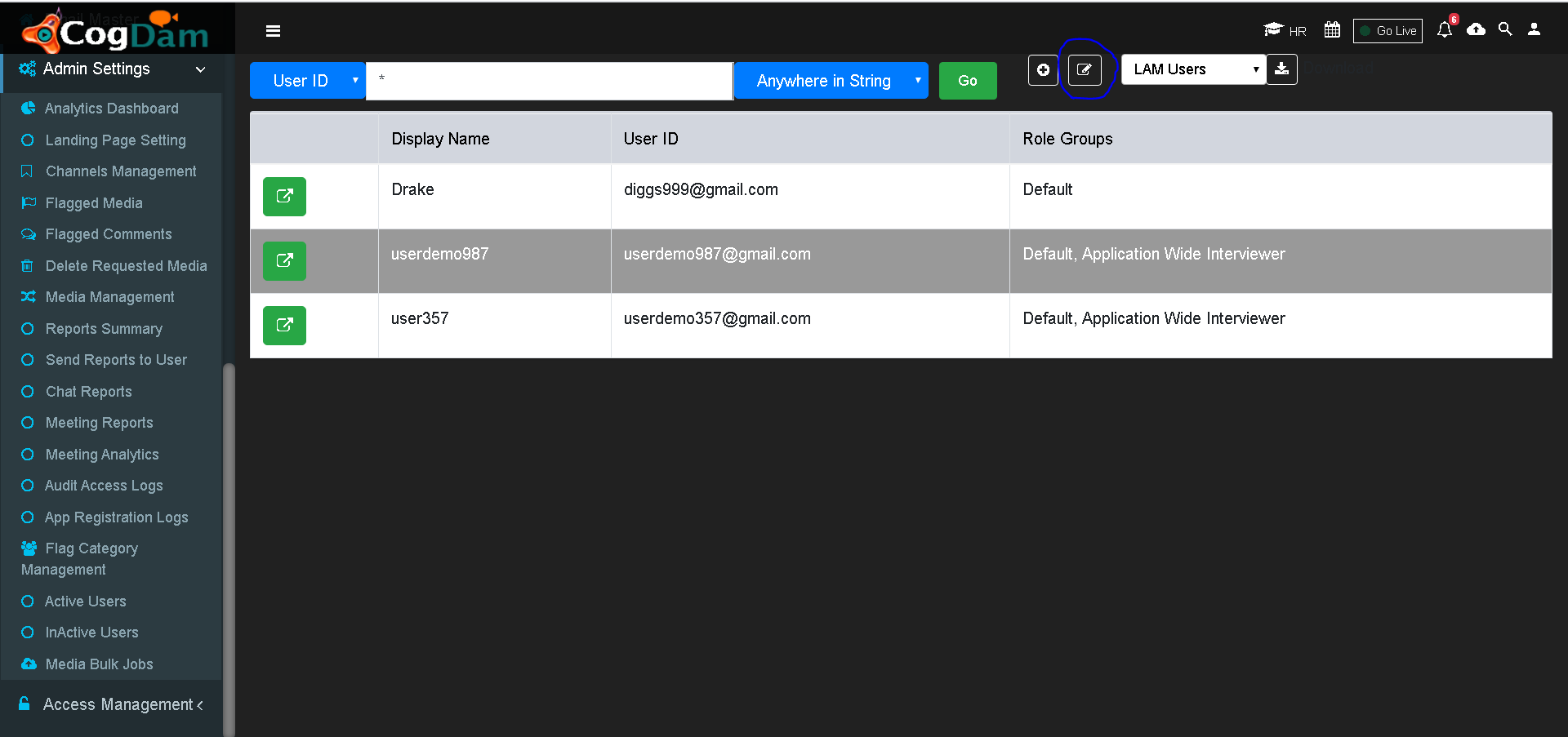Open Reports Summary

click(x=104, y=329)
